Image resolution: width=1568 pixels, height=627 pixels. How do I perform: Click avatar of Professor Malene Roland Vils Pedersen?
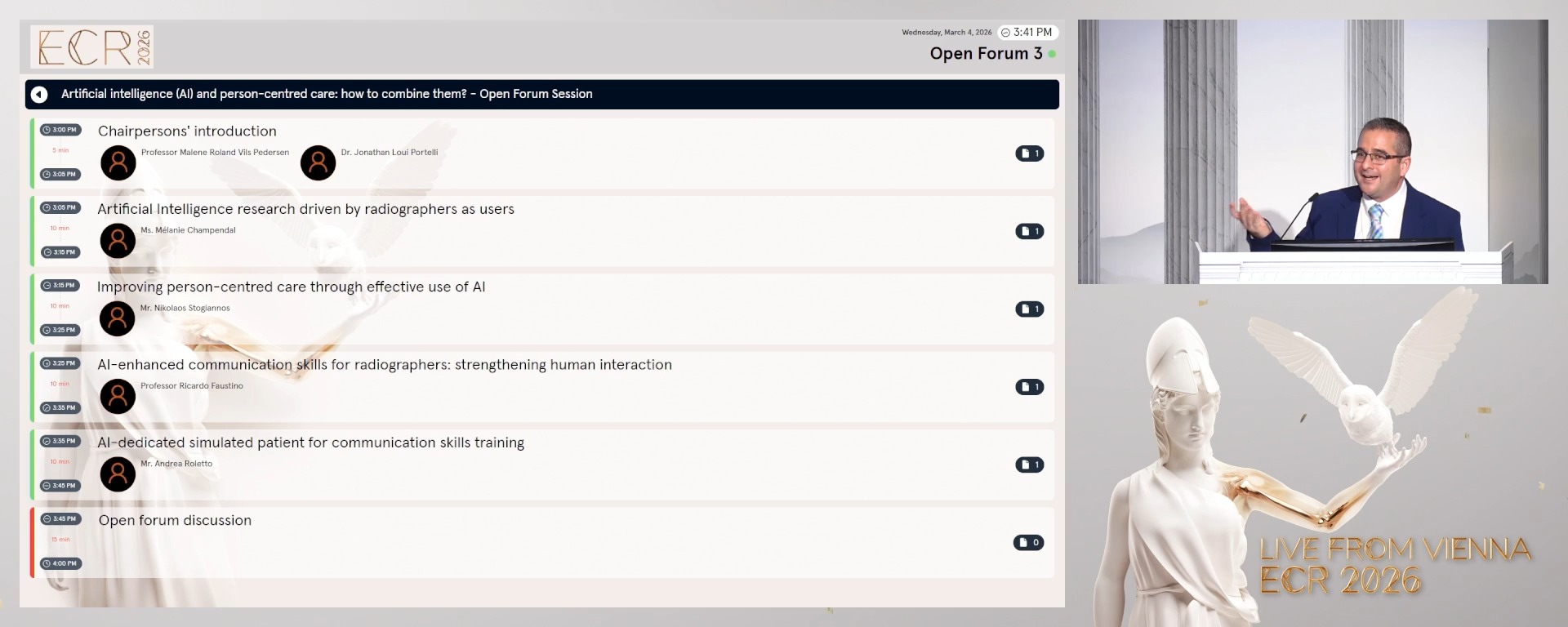click(118, 163)
